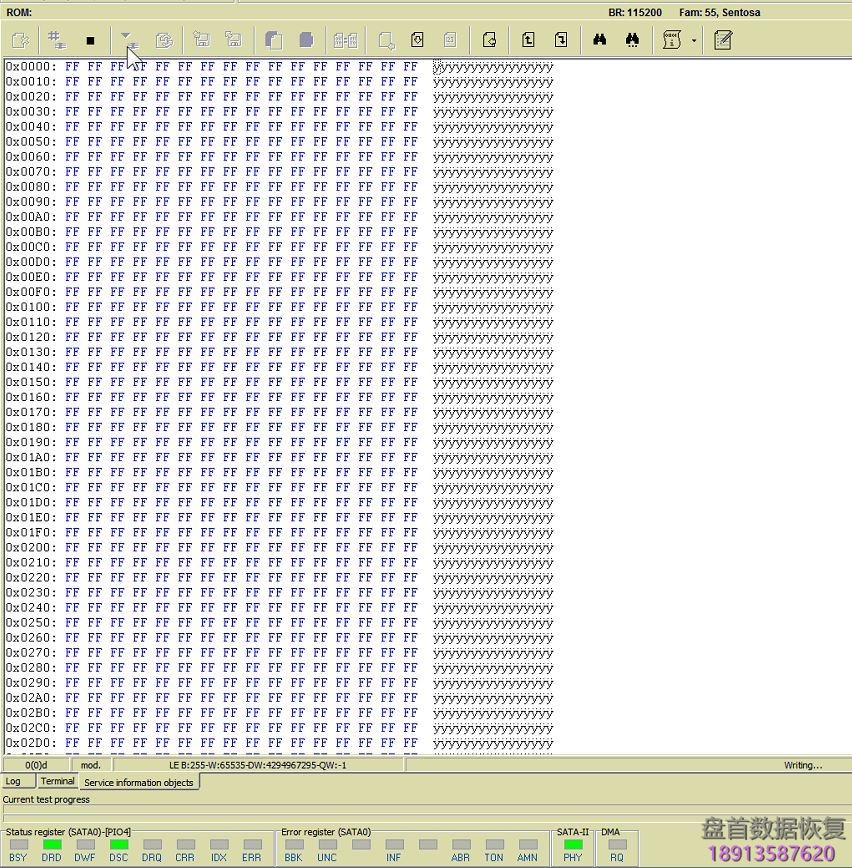The width and height of the screenshot is (852, 868).
Task: Click the first Read ROM toolbar icon
Action: click(22, 40)
